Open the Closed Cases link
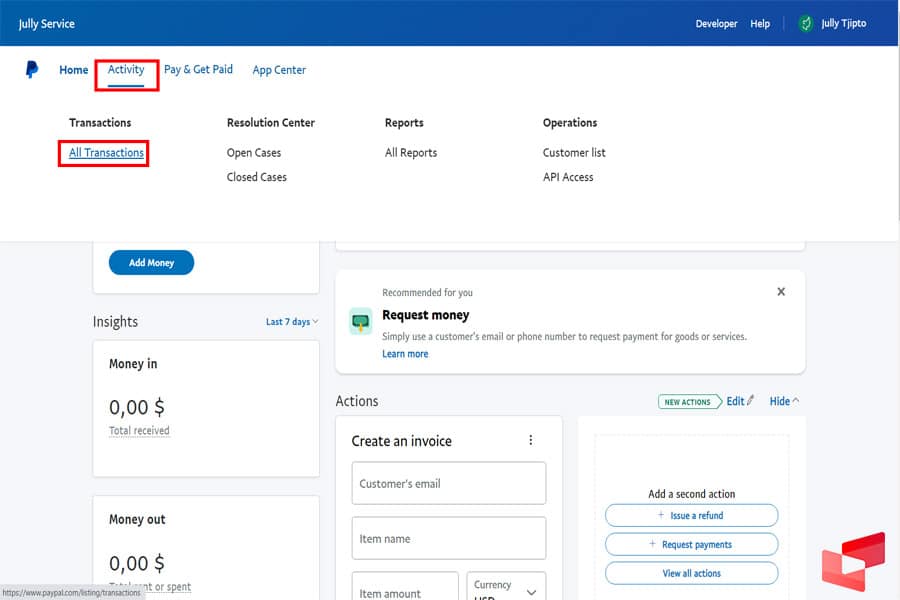The image size is (900, 600). point(256,177)
